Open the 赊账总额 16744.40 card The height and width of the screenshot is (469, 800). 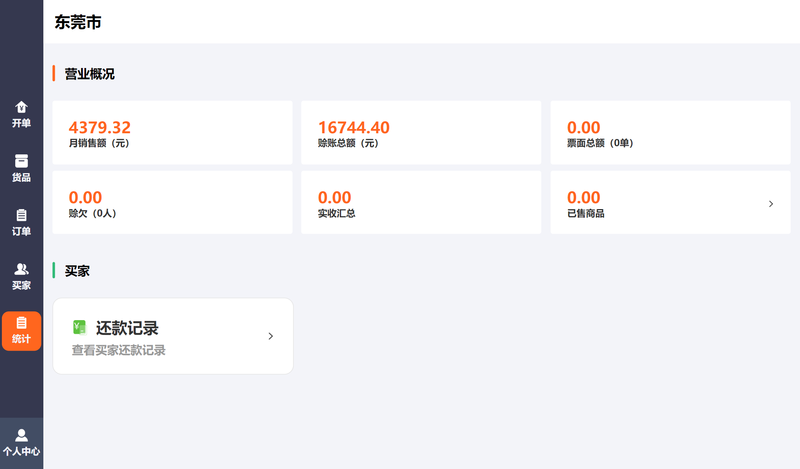[x=421, y=132]
